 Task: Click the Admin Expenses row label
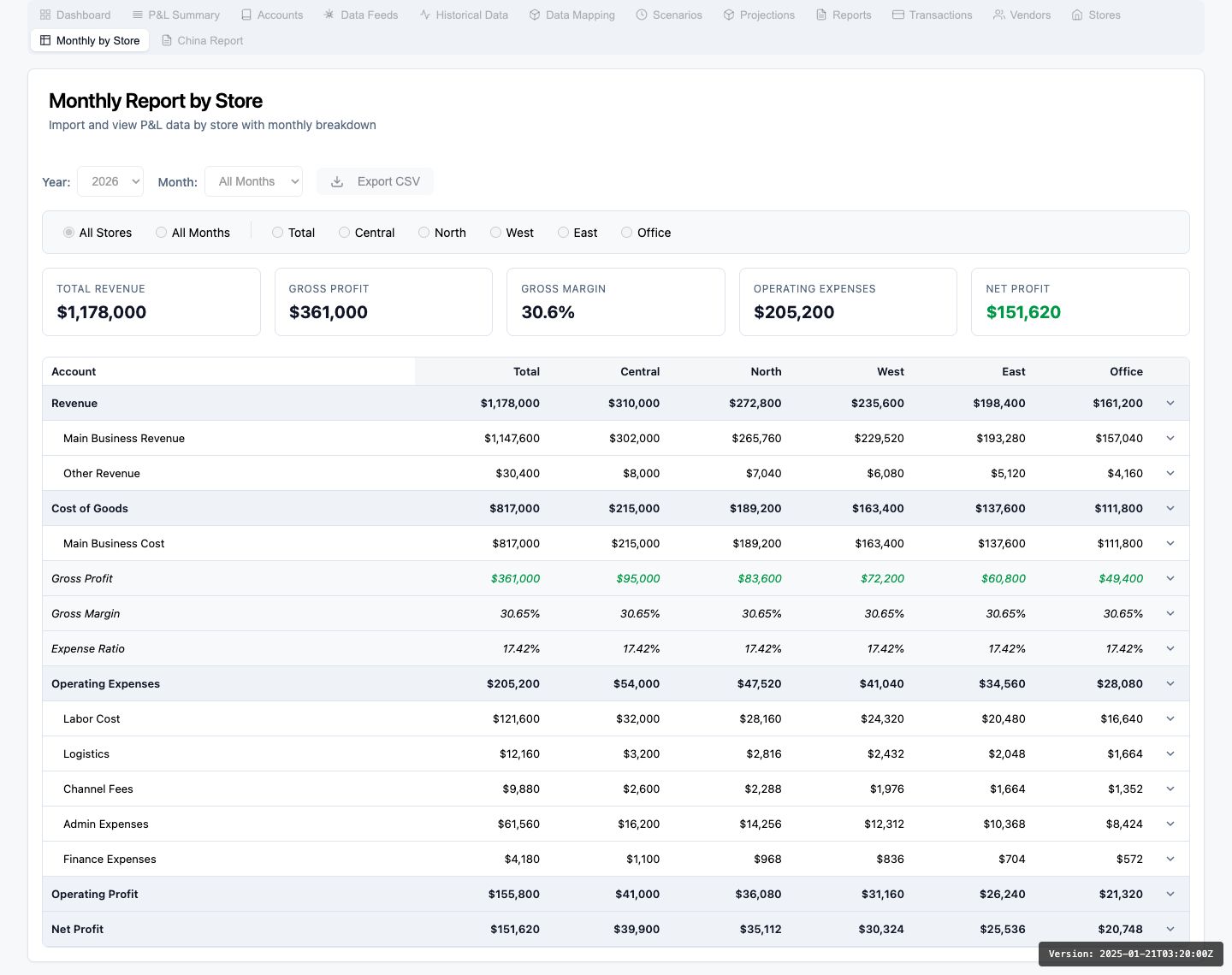pos(106,824)
